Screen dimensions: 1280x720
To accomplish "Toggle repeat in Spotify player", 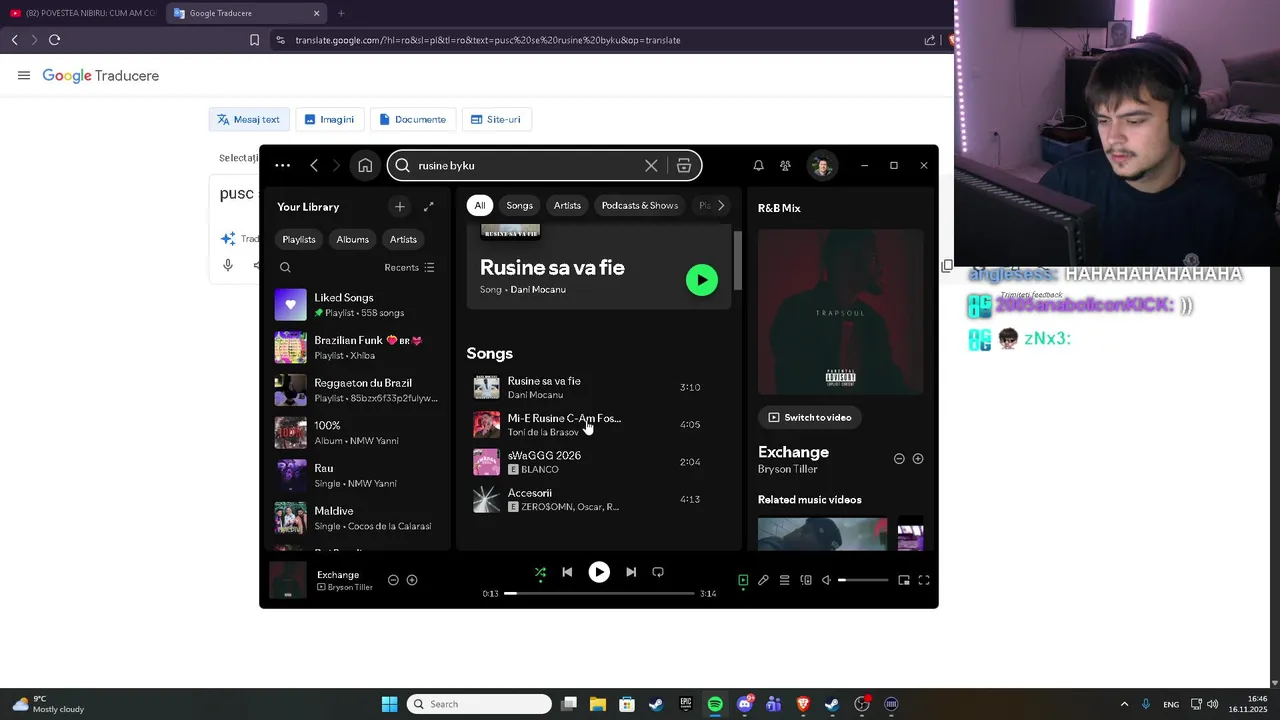I will (658, 572).
